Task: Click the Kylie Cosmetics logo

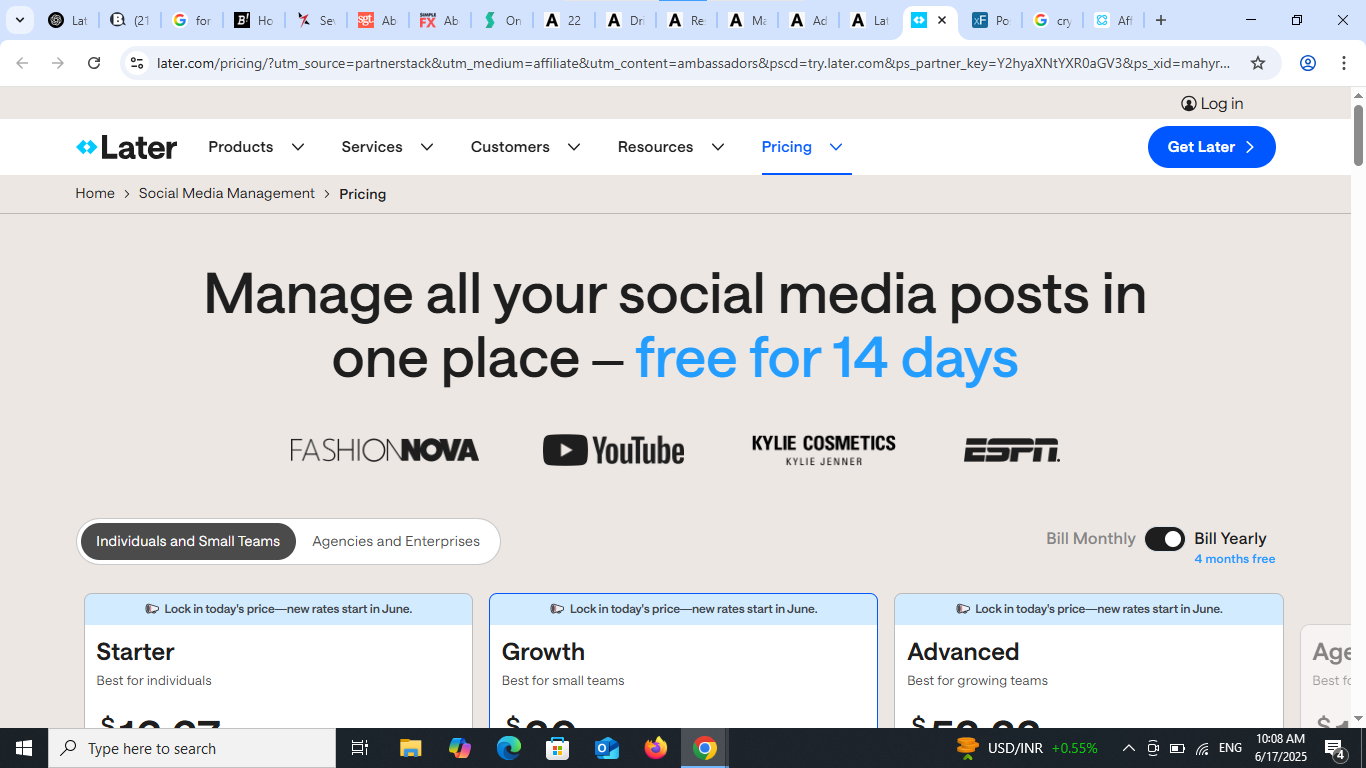Action: [x=824, y=450]
